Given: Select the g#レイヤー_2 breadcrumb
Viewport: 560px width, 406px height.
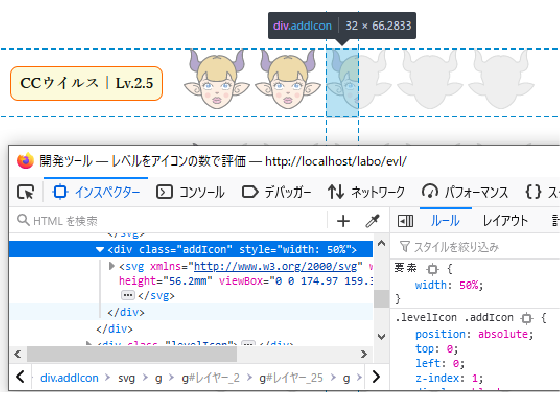Looking at the screenshot, I should [x=211, y=378].
